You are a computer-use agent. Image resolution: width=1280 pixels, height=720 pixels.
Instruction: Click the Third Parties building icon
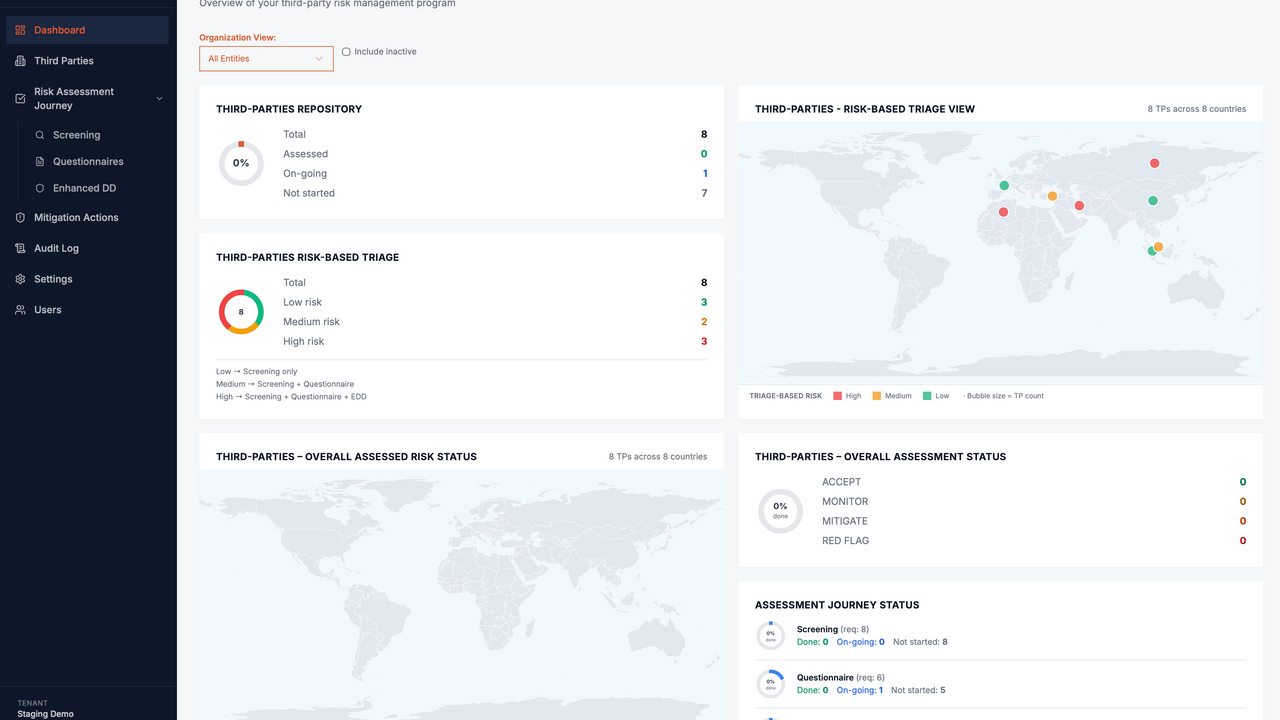[x=20, y=61]
